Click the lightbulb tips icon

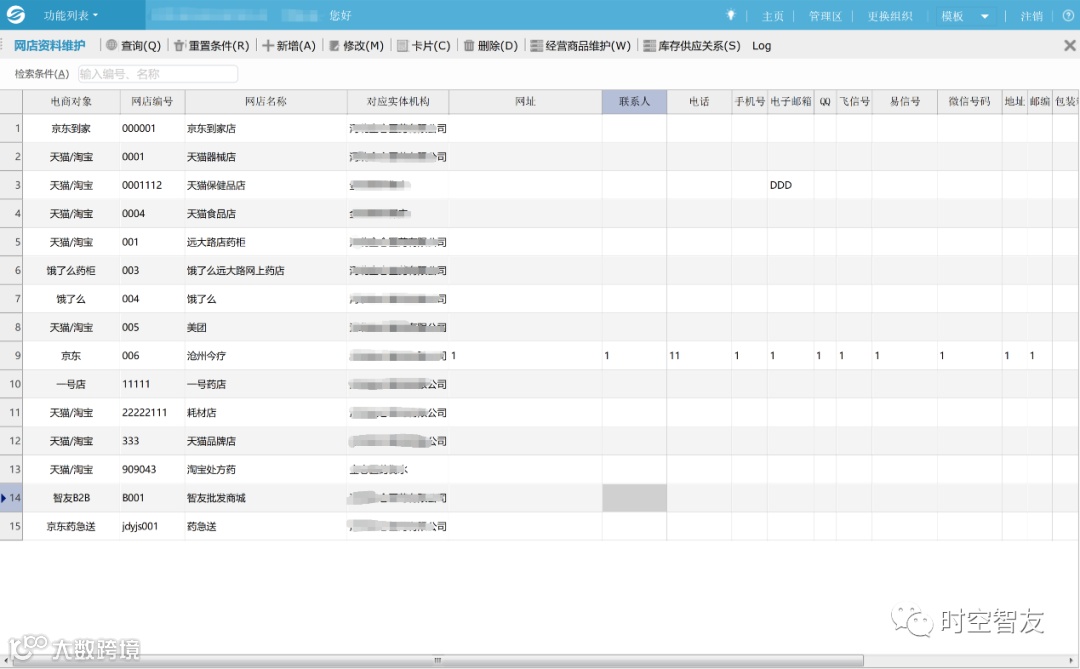pyautogui.click(x=731, y=15)
